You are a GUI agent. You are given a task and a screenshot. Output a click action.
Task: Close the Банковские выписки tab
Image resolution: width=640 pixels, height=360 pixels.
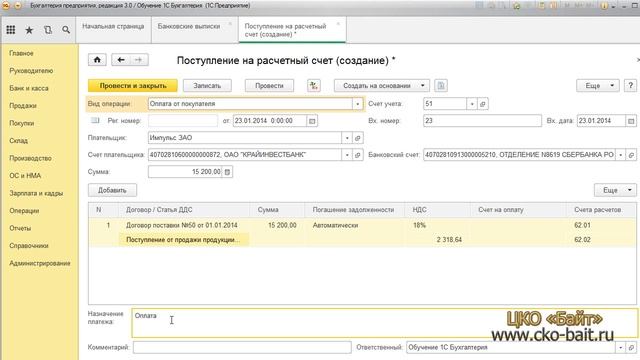[x=230, y=24]
